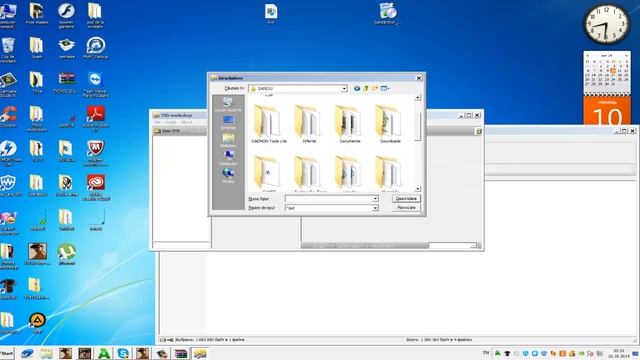Select the AIMP desktop icon
This screenshot has height=360, width=640.
click(37, 323)
